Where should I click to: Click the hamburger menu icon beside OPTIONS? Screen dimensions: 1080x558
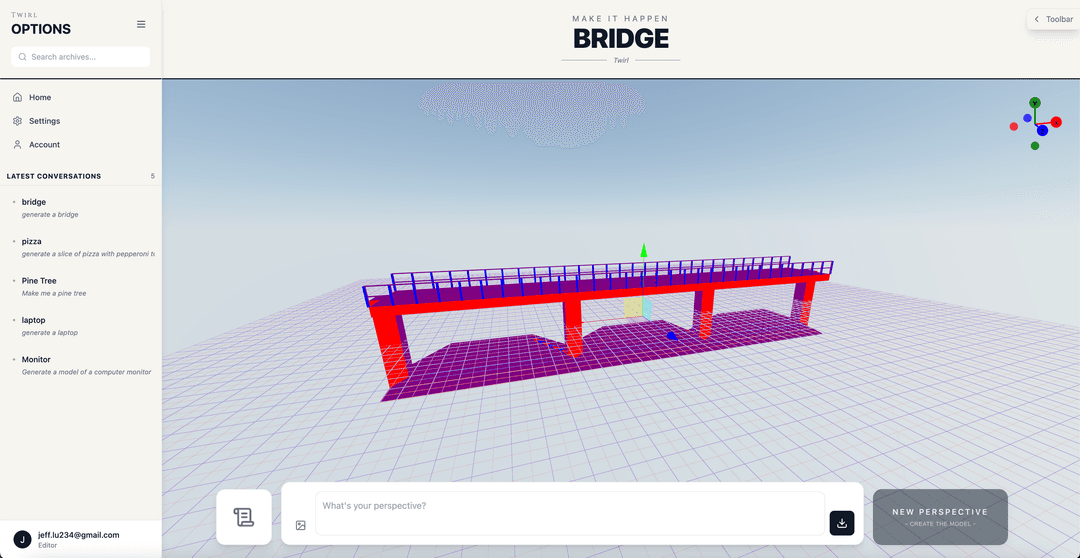coord(141,25)
